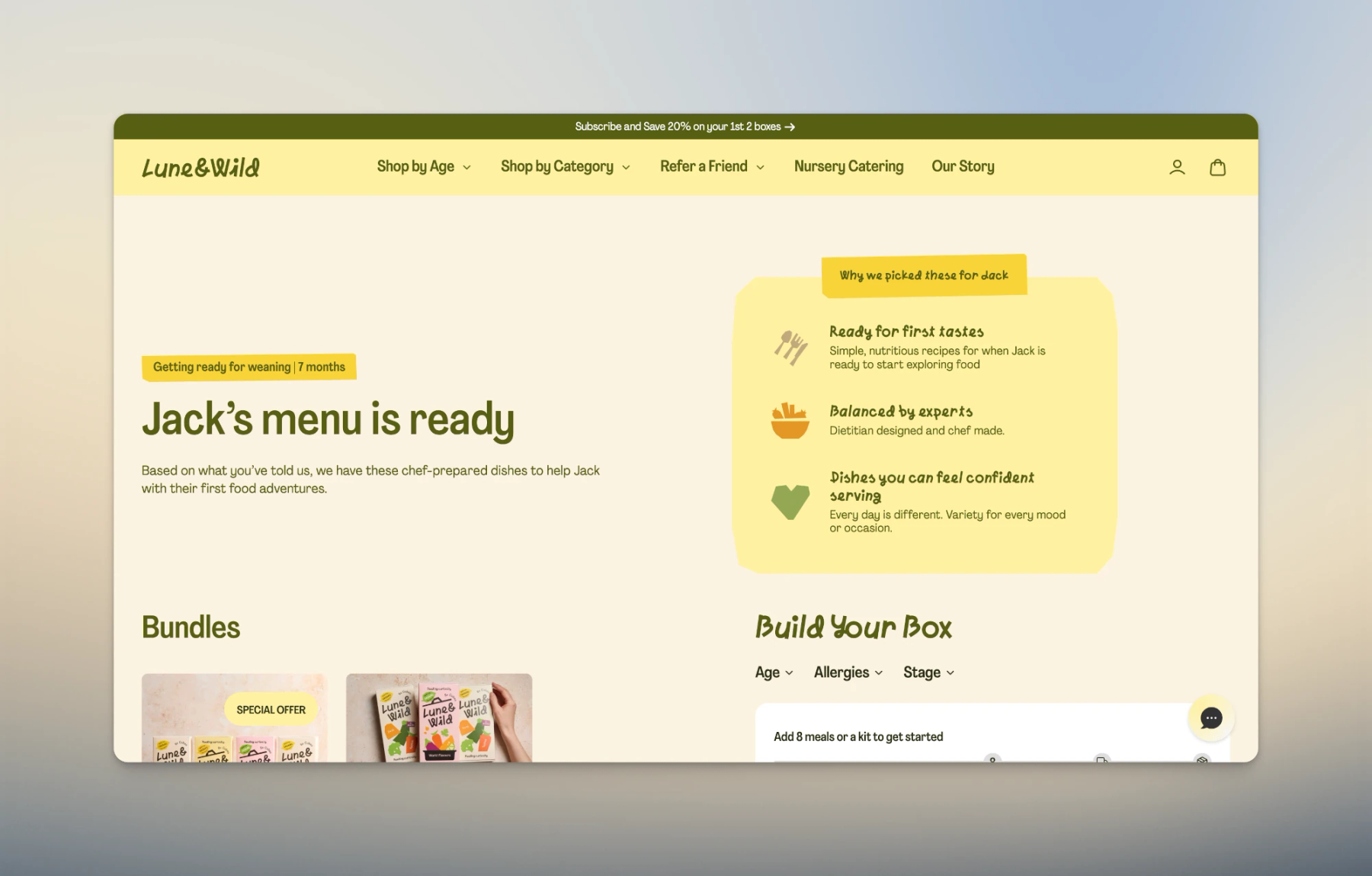Click the green heart icon
1372x876 pixels.
click(790, 502)
